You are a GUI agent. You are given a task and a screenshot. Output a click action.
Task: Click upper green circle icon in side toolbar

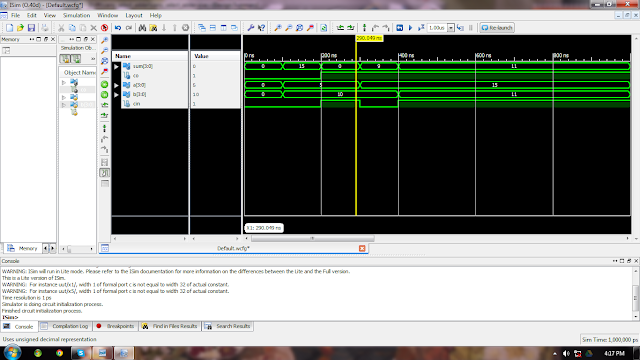104,84
